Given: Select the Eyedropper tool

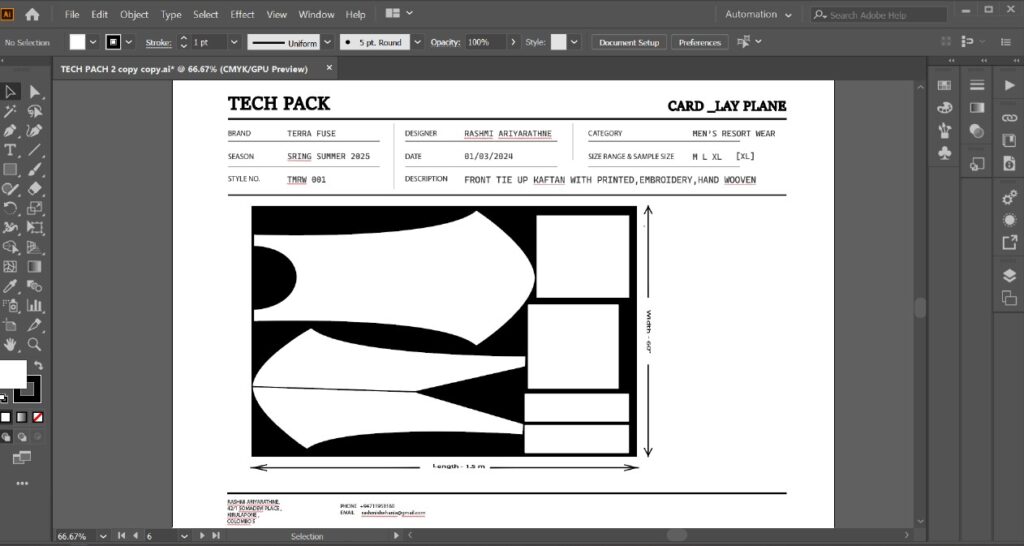Looking at the screenshot, I should (x=10, y=286).
